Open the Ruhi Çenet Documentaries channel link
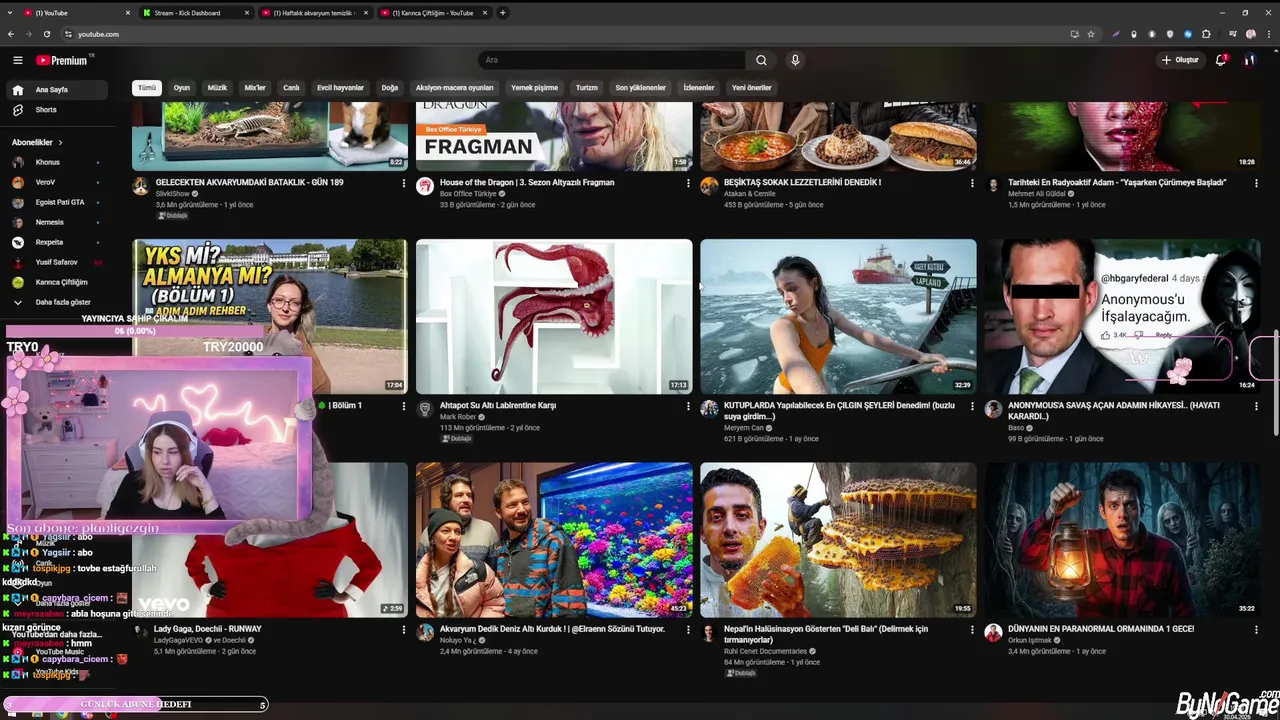 (765, 651)
